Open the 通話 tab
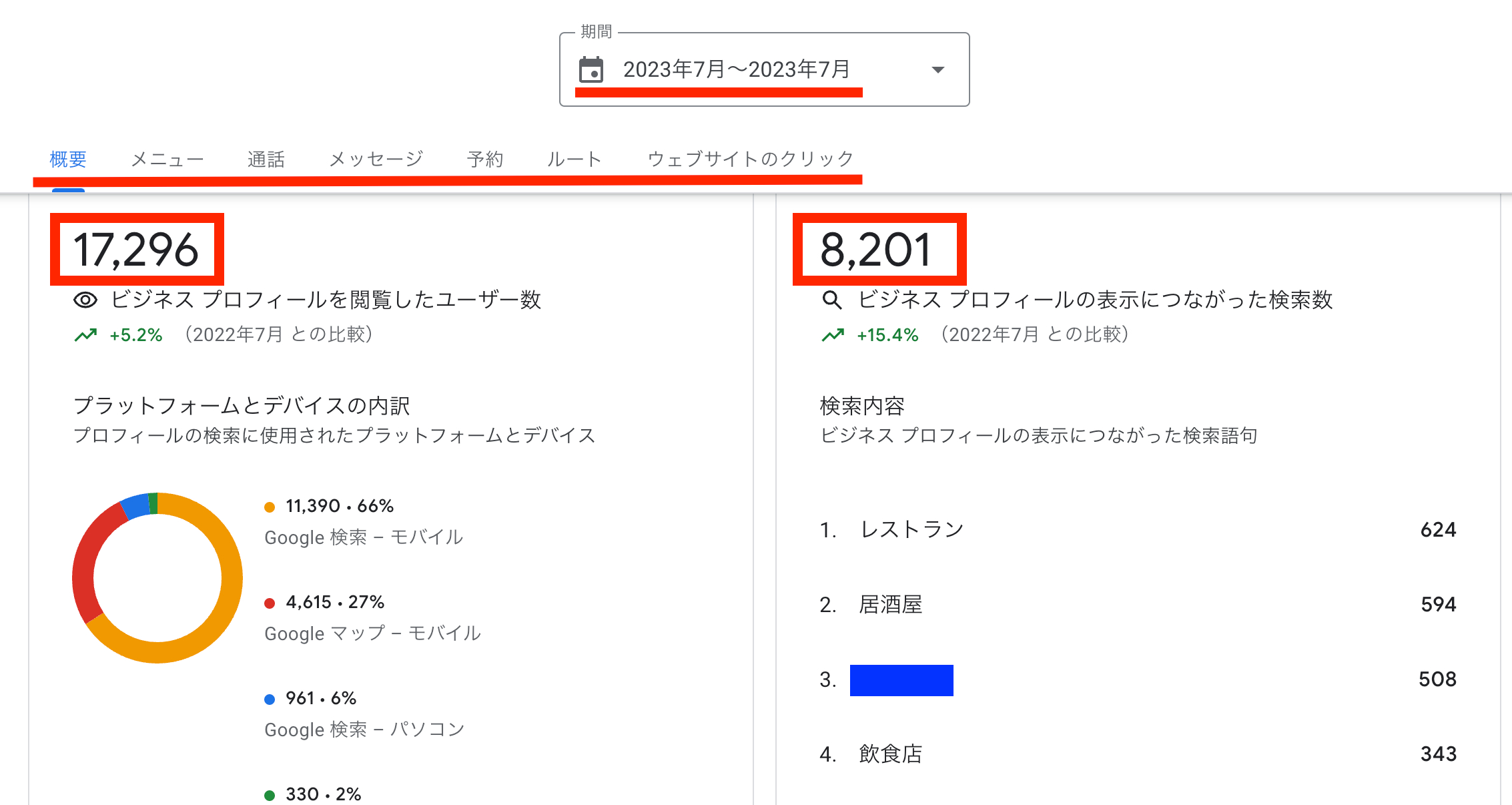Image resolution: width=1512 pixels, height=805 pixels. [x=267, y=158]
